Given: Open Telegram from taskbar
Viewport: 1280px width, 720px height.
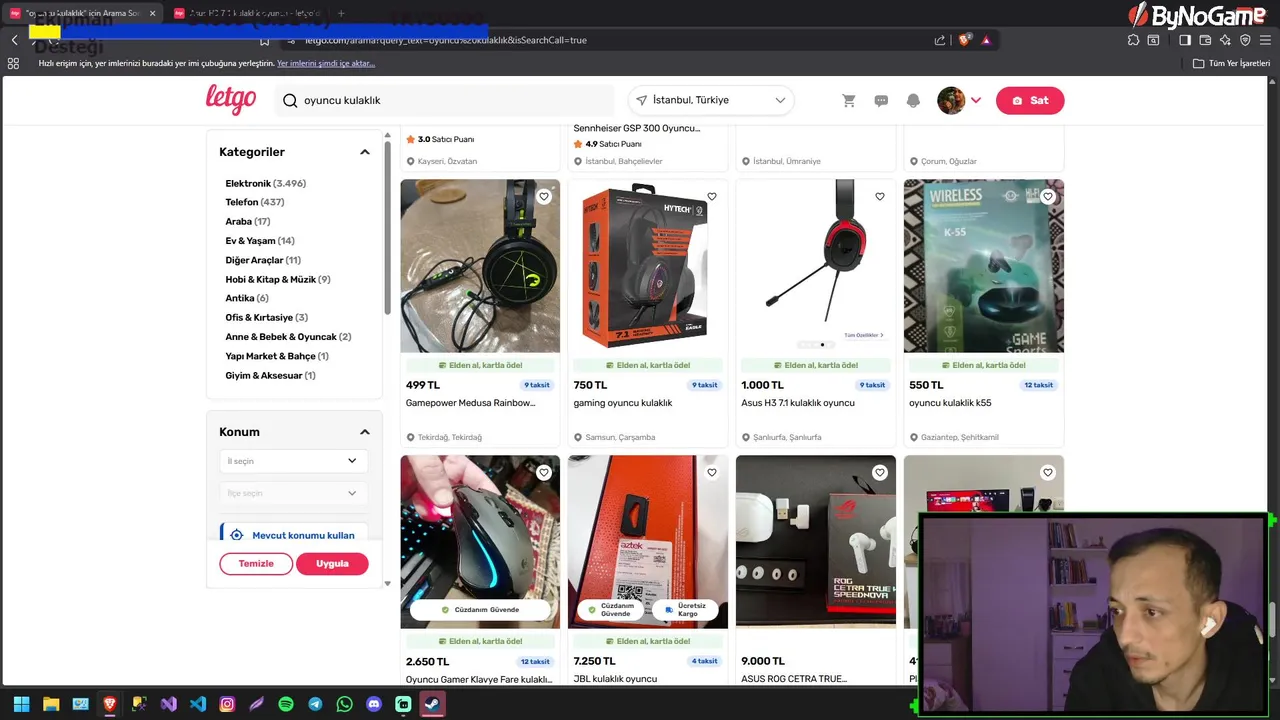Looking at the screenshot, I should (315, 704).
